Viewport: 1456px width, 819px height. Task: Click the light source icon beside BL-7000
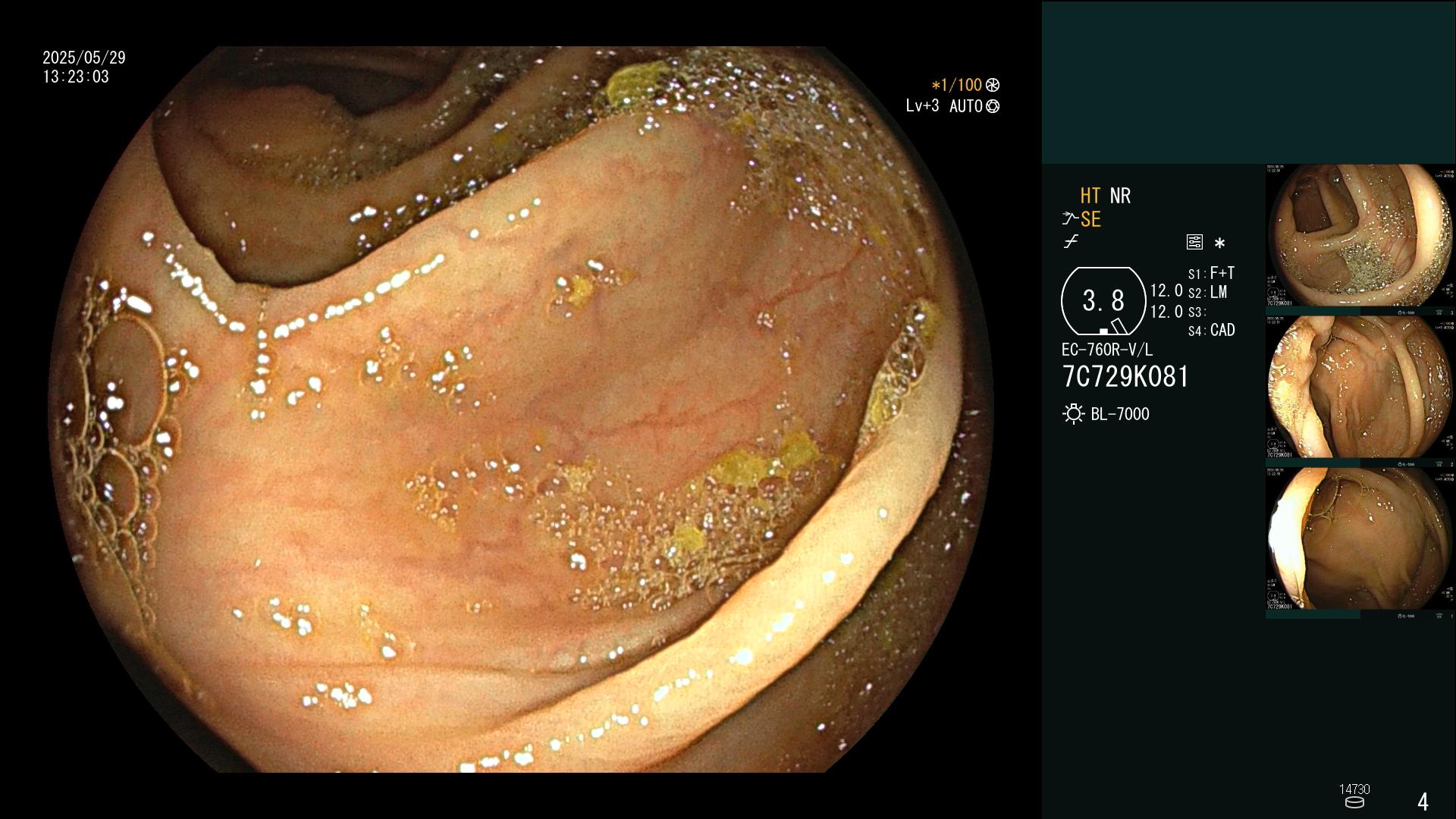(x=1073, y=414)
